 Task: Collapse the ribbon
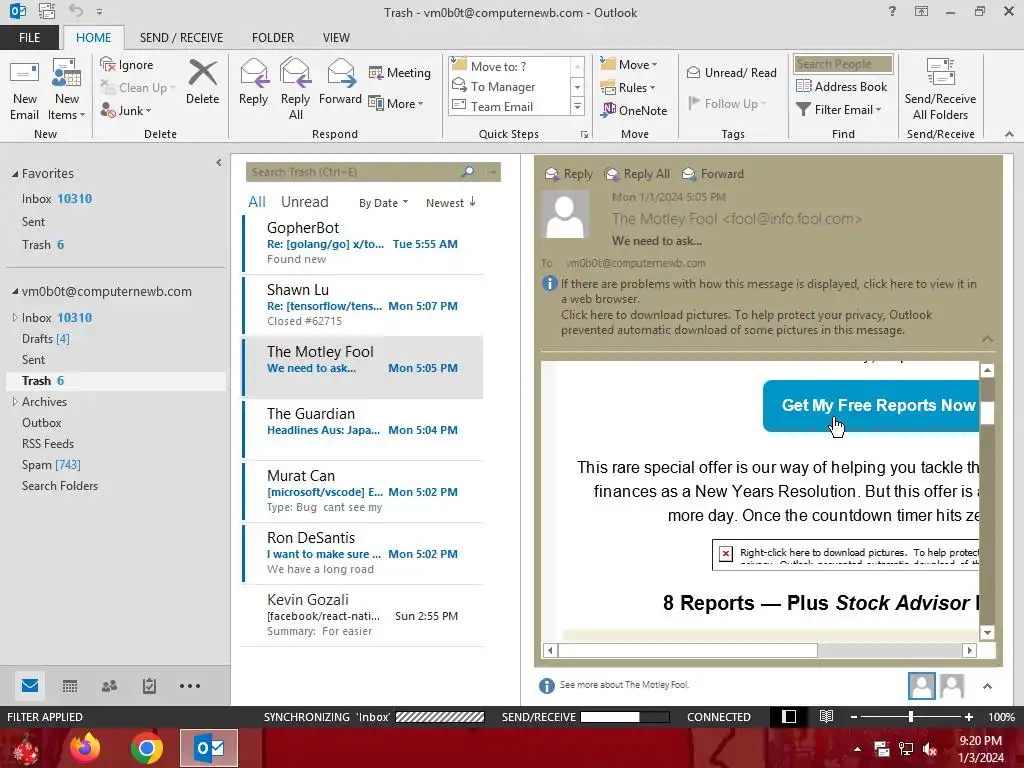pos(1009,134)
